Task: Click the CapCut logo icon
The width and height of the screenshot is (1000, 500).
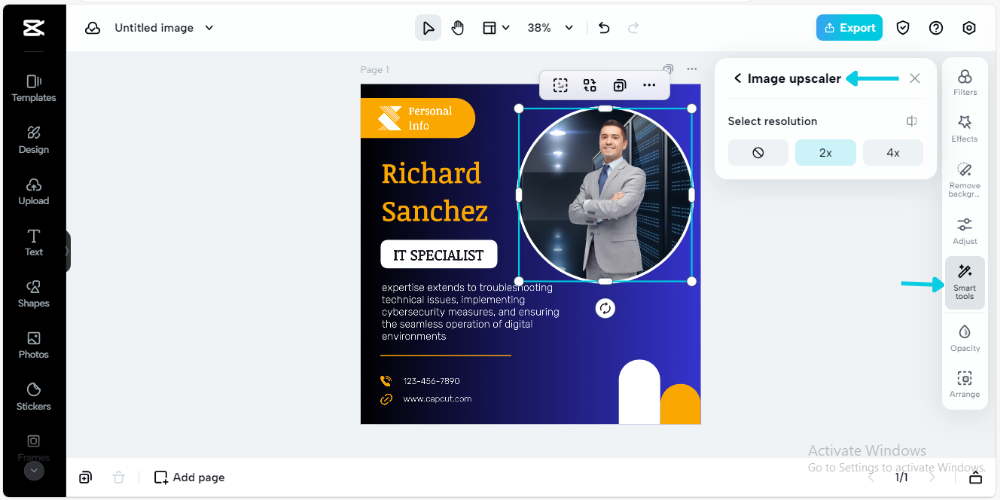Action: point(33,28)
